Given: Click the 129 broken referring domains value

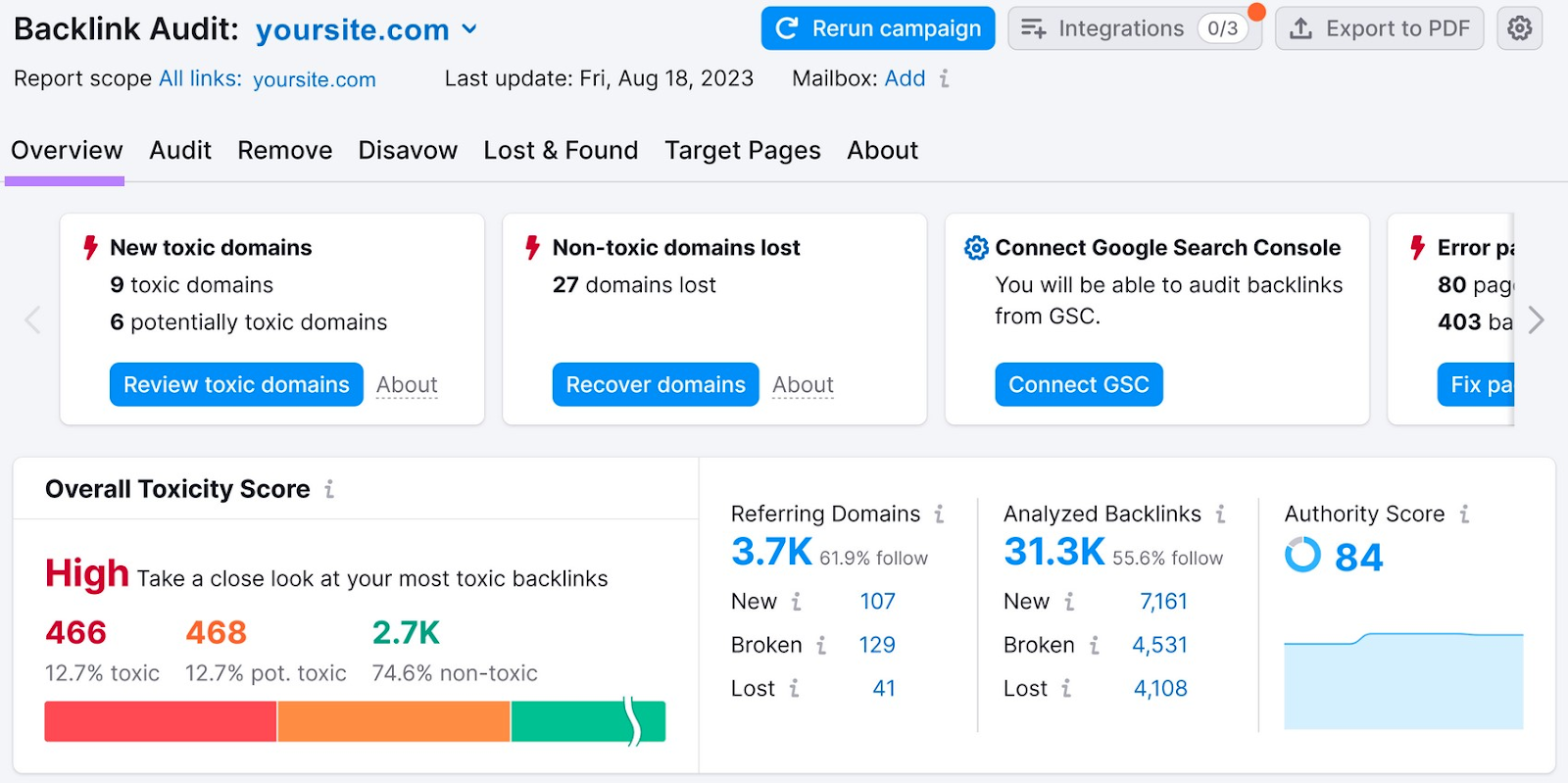Looking at the screenshot, I should tap(877, 645).
